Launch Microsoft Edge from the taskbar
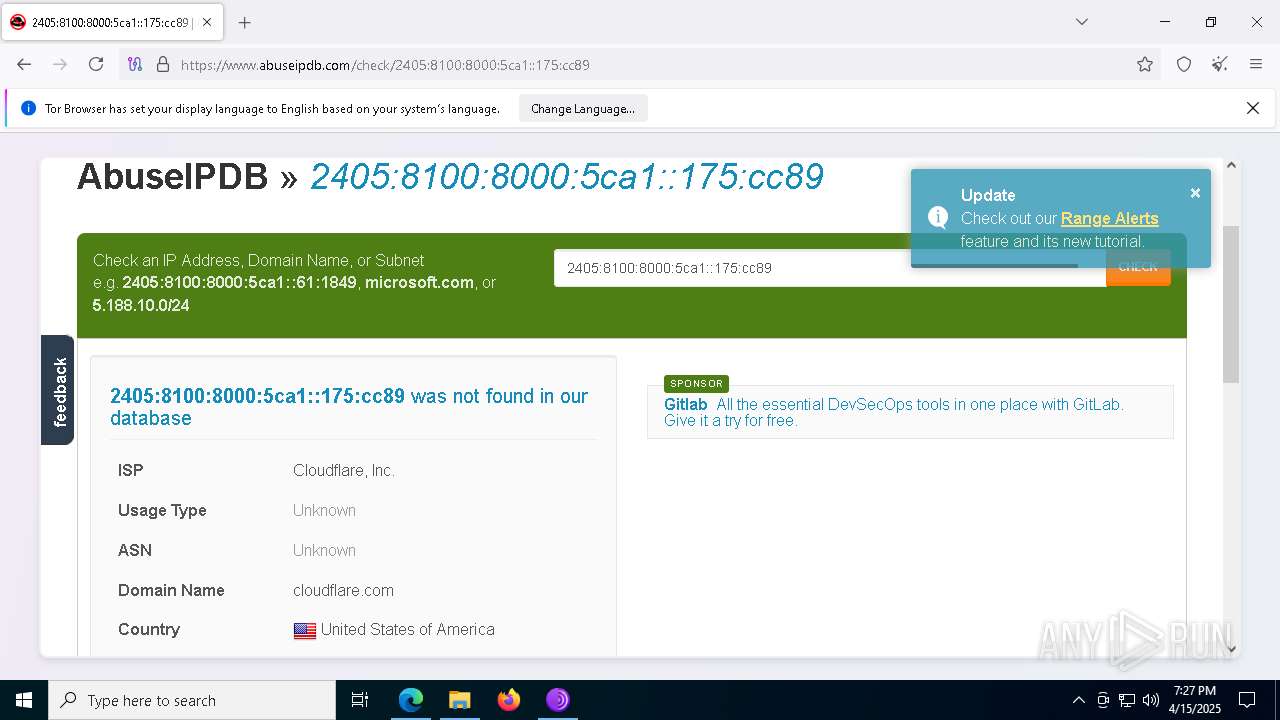The width and height of the screenshot is (1280, 720). click(411, 700)
